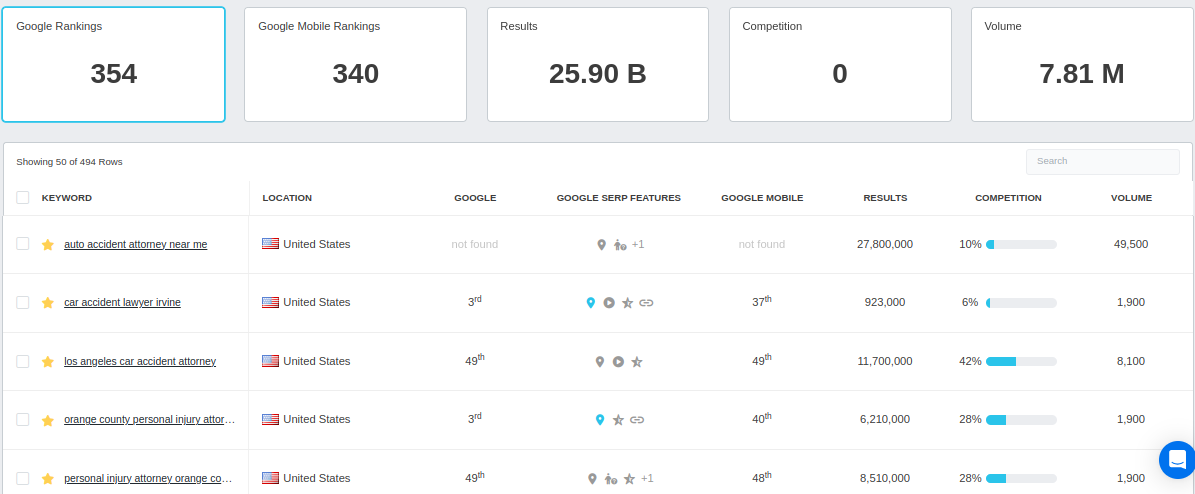1195x494 pixels.
Task: Select the Google Rankings card
Action: pyautogui.click(x=113, y=64)
